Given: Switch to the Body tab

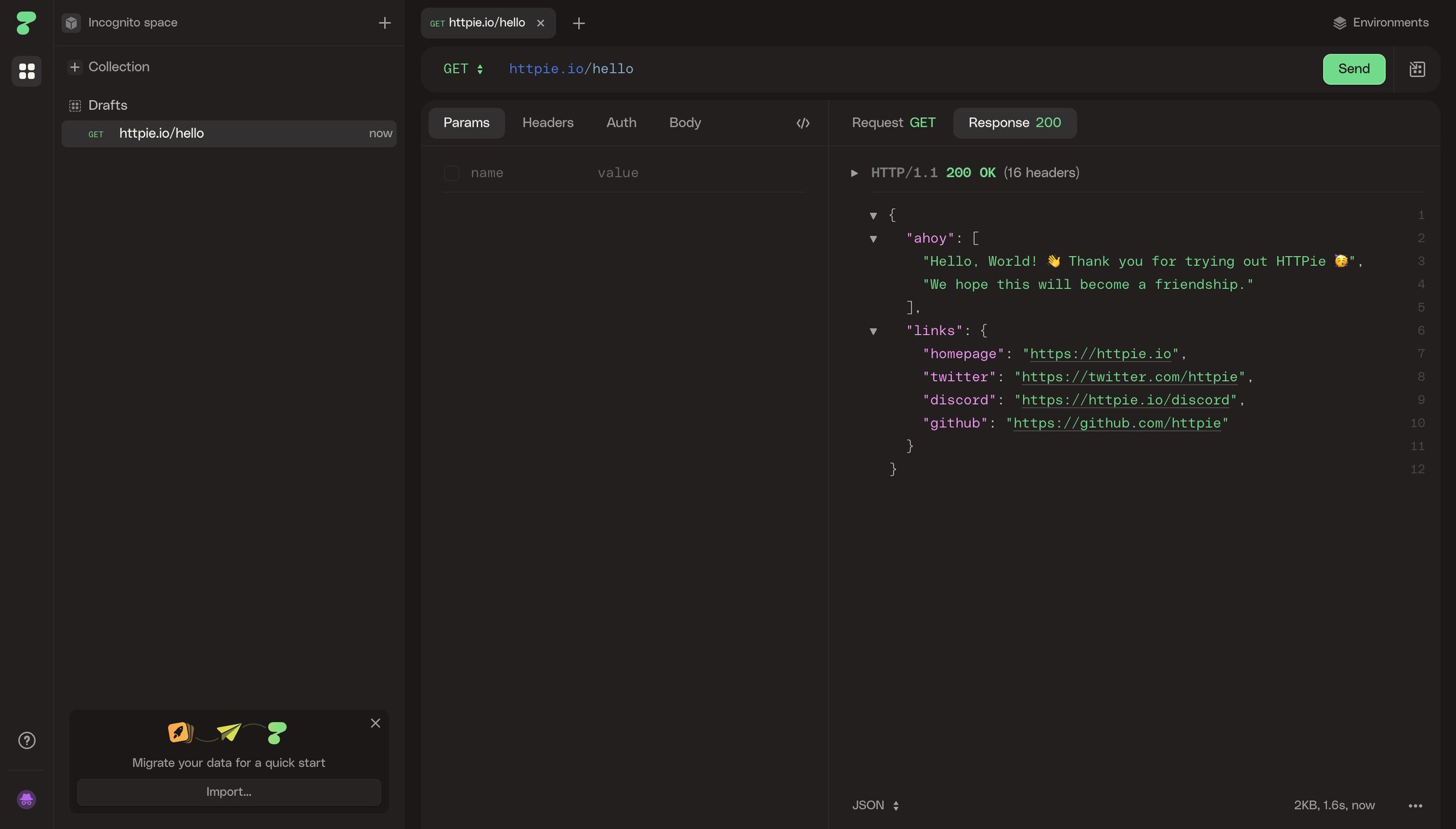Looking at the screenshot, I should [x=685, y=123].
